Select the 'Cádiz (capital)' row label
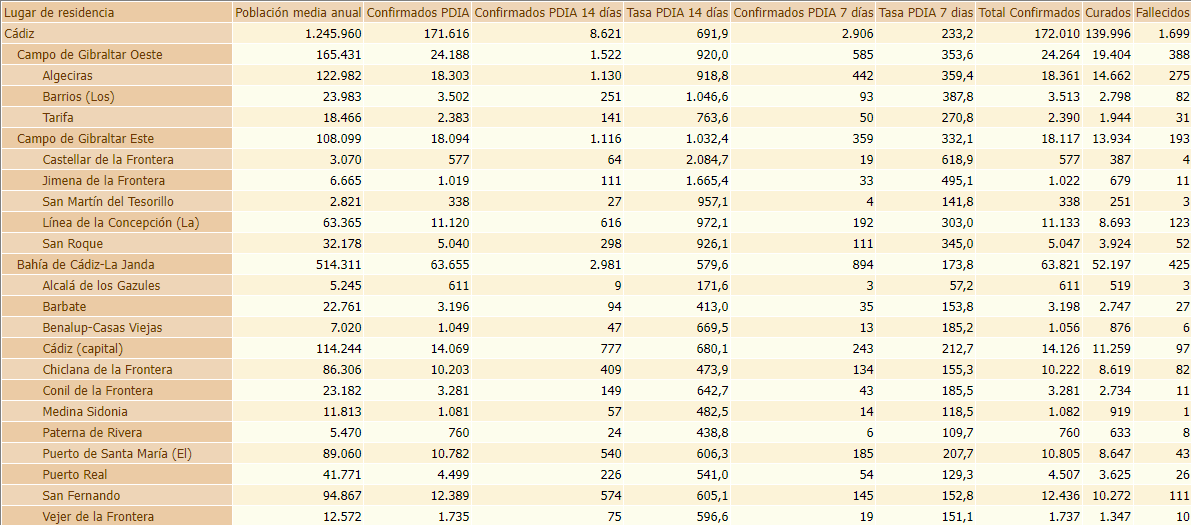1191x525 pixels. (82, 349)
